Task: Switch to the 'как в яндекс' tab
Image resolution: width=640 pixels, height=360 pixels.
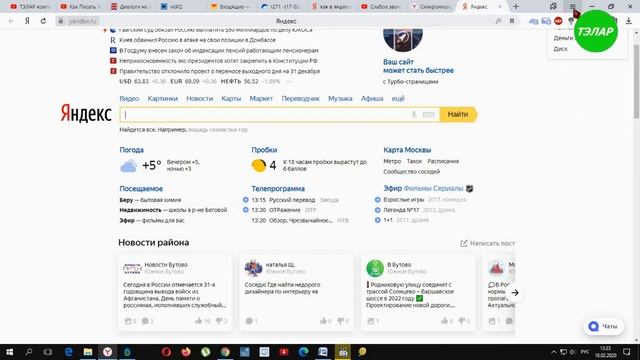Action: 331,7
